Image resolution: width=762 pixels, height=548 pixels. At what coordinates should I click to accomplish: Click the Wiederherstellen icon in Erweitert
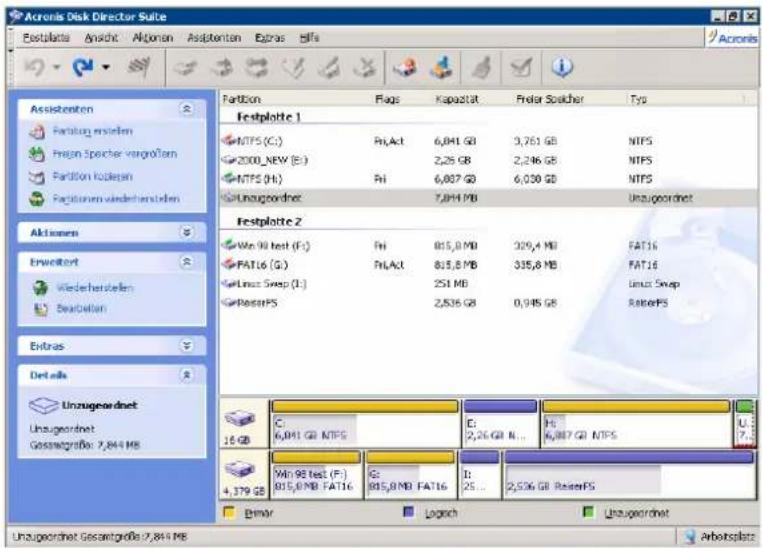40,288
